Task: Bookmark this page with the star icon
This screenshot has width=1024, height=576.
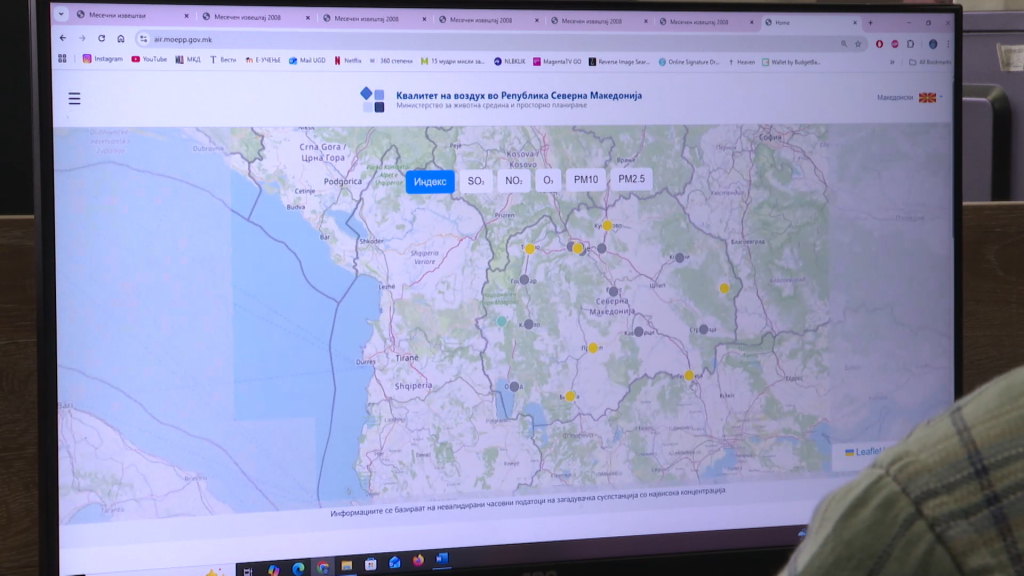Action: coord(859,44)
